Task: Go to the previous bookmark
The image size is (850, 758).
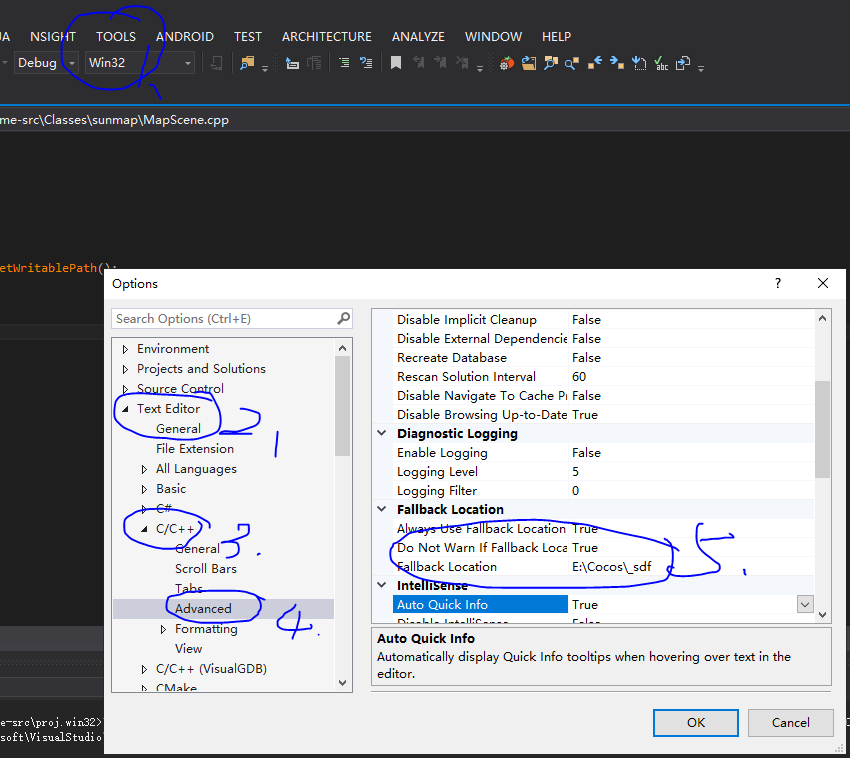Action: click(418, 63)
